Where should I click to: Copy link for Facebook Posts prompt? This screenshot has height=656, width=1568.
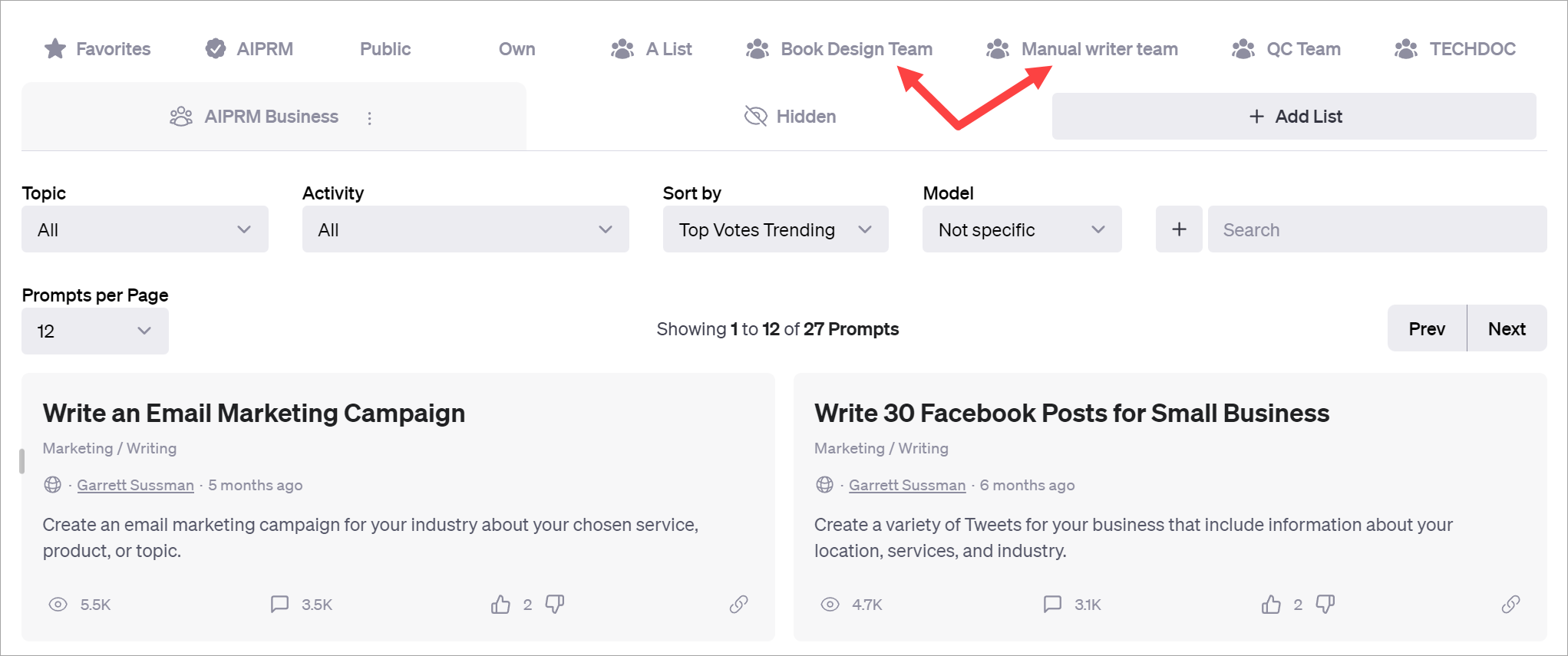click(x=1510, y=605)
